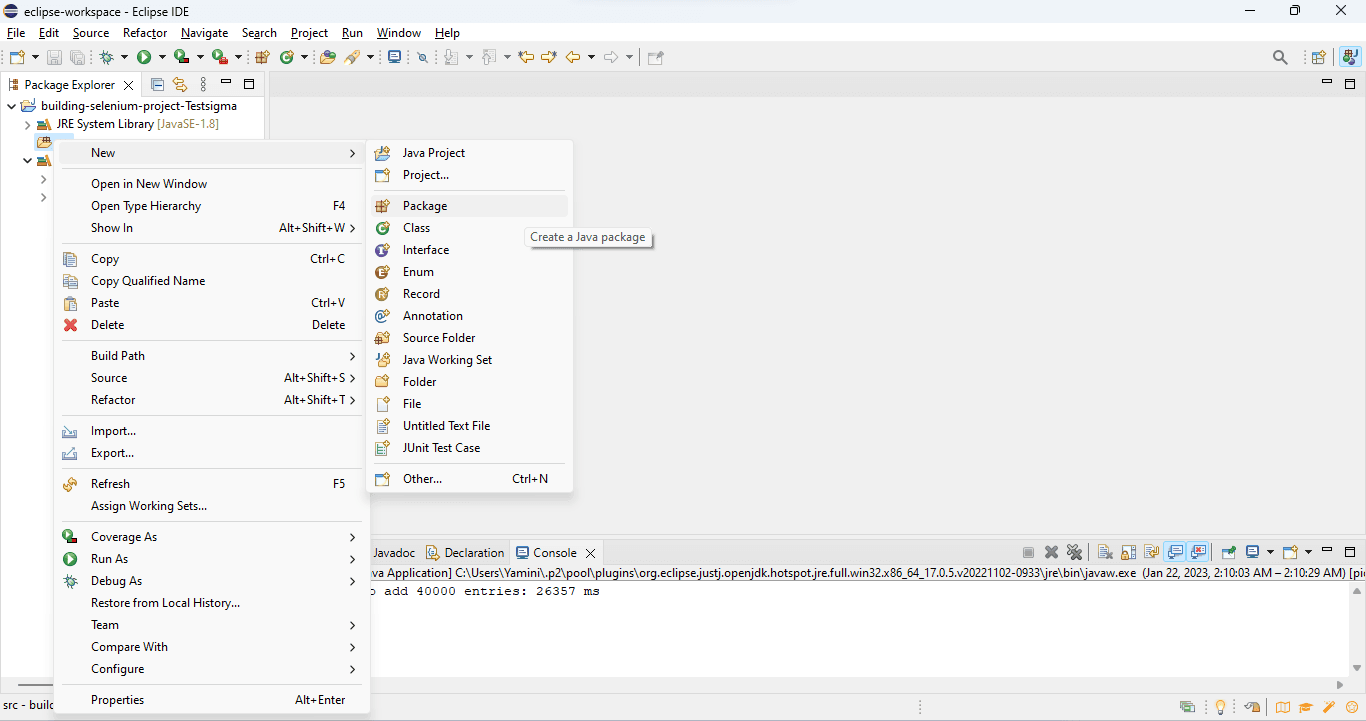The image size is (1366, 721).
Task: Click Remove Launch X icon in Console
Action: pyautogui.click(x=1051, y=552)
